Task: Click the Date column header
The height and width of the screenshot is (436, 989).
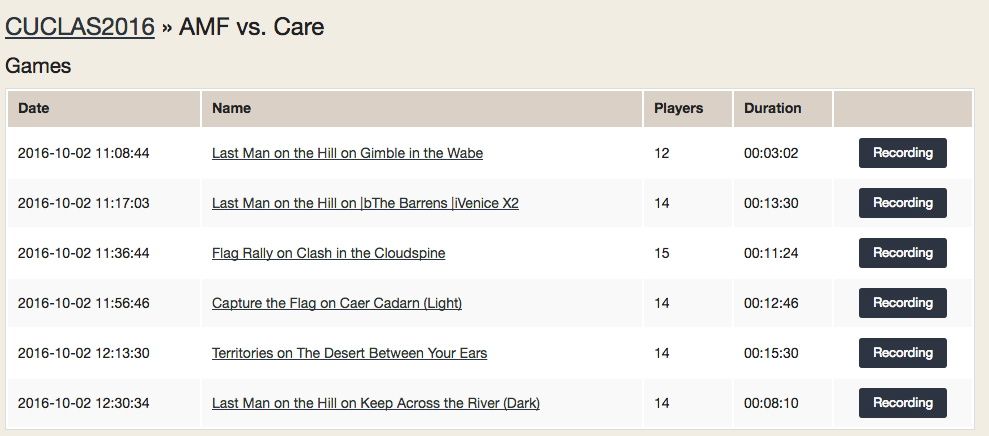Action: [x=33, y=108]
